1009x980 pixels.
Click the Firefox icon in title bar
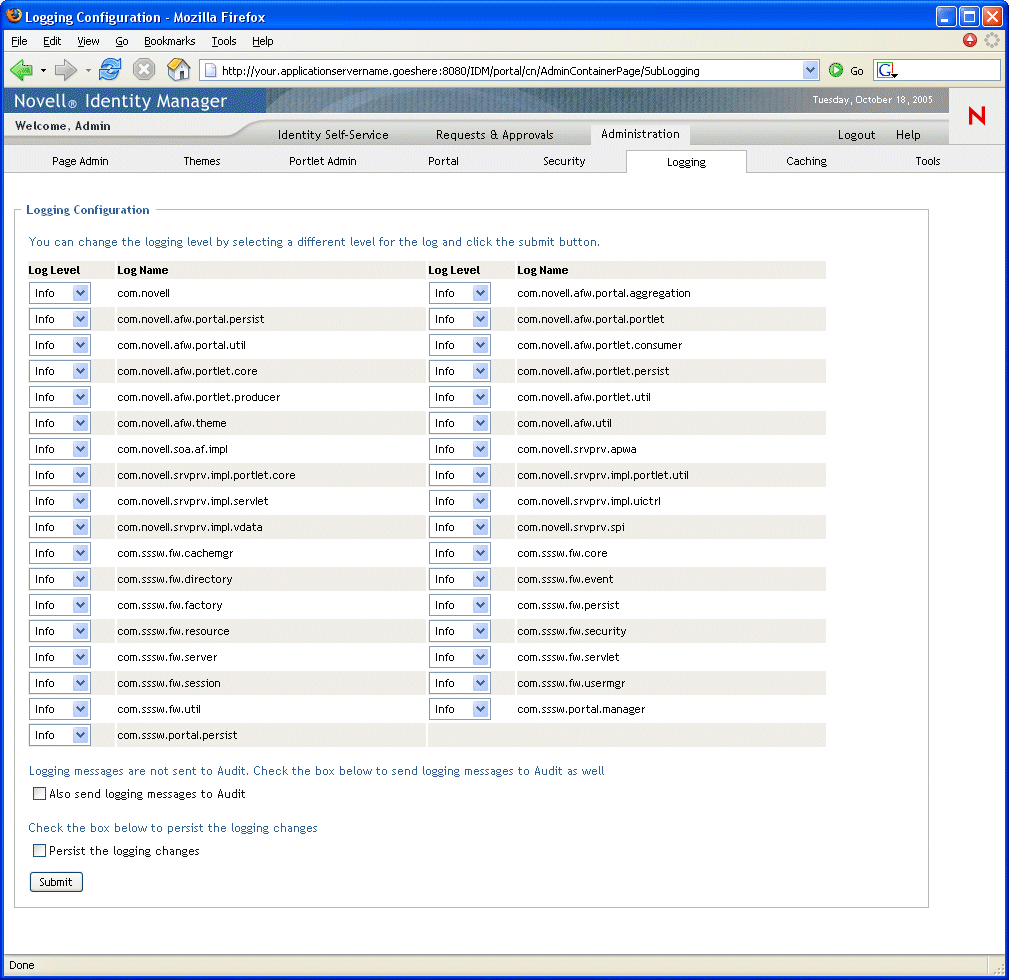tap(14, 15)
